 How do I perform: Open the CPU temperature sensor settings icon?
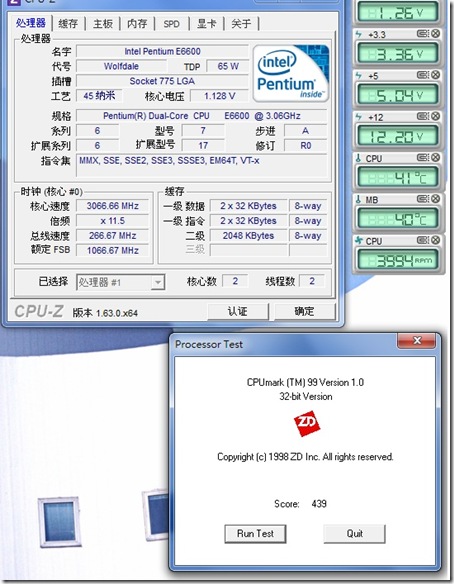pos(423,158)
